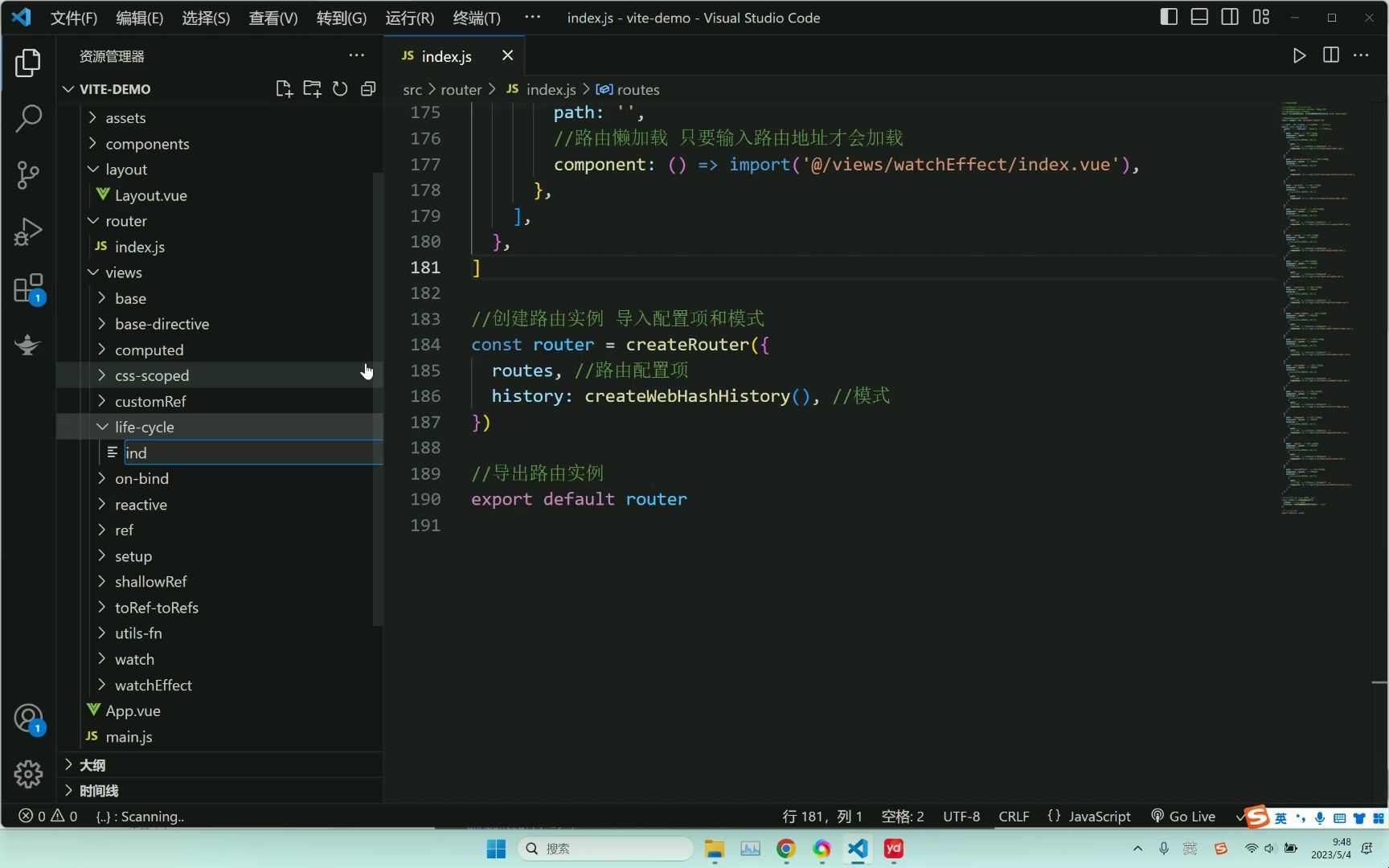Expand the base-directive folder
This screenshot has width=1389, height=868.
pyautogui.click(x=219, y=324)
